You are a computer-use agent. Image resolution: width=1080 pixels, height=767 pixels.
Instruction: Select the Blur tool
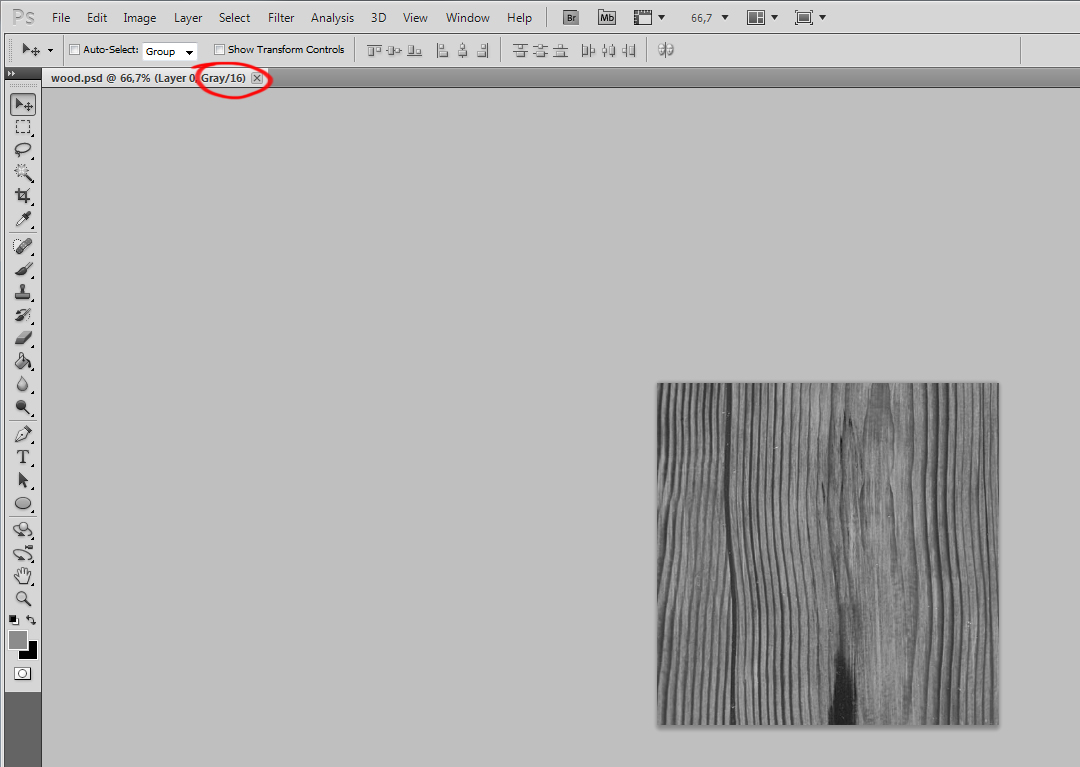[x=23, y=384]
